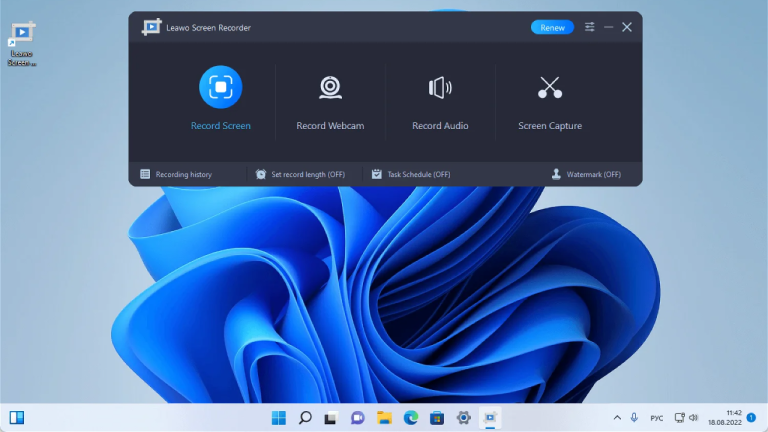768x432 pixels.
Task: Click Leawo Screen Recorder taskbar icon
Action: [x=490, y=418]
